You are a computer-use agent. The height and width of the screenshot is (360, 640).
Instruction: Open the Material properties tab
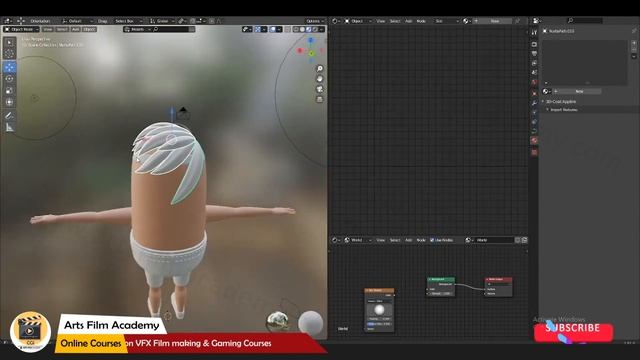click(x=534, y=140)
